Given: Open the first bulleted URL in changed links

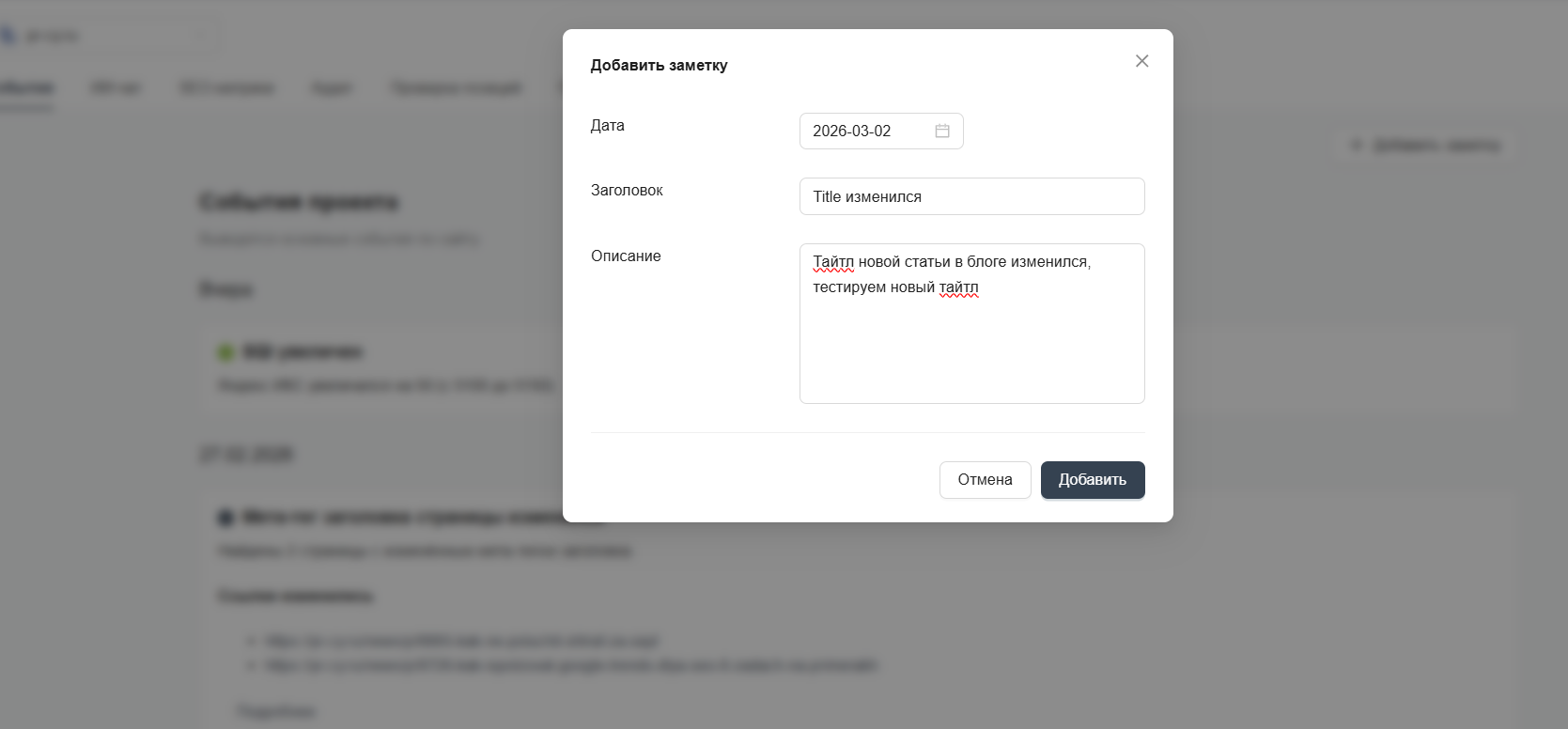Looking at the screenshot, I should click(461, 642).
